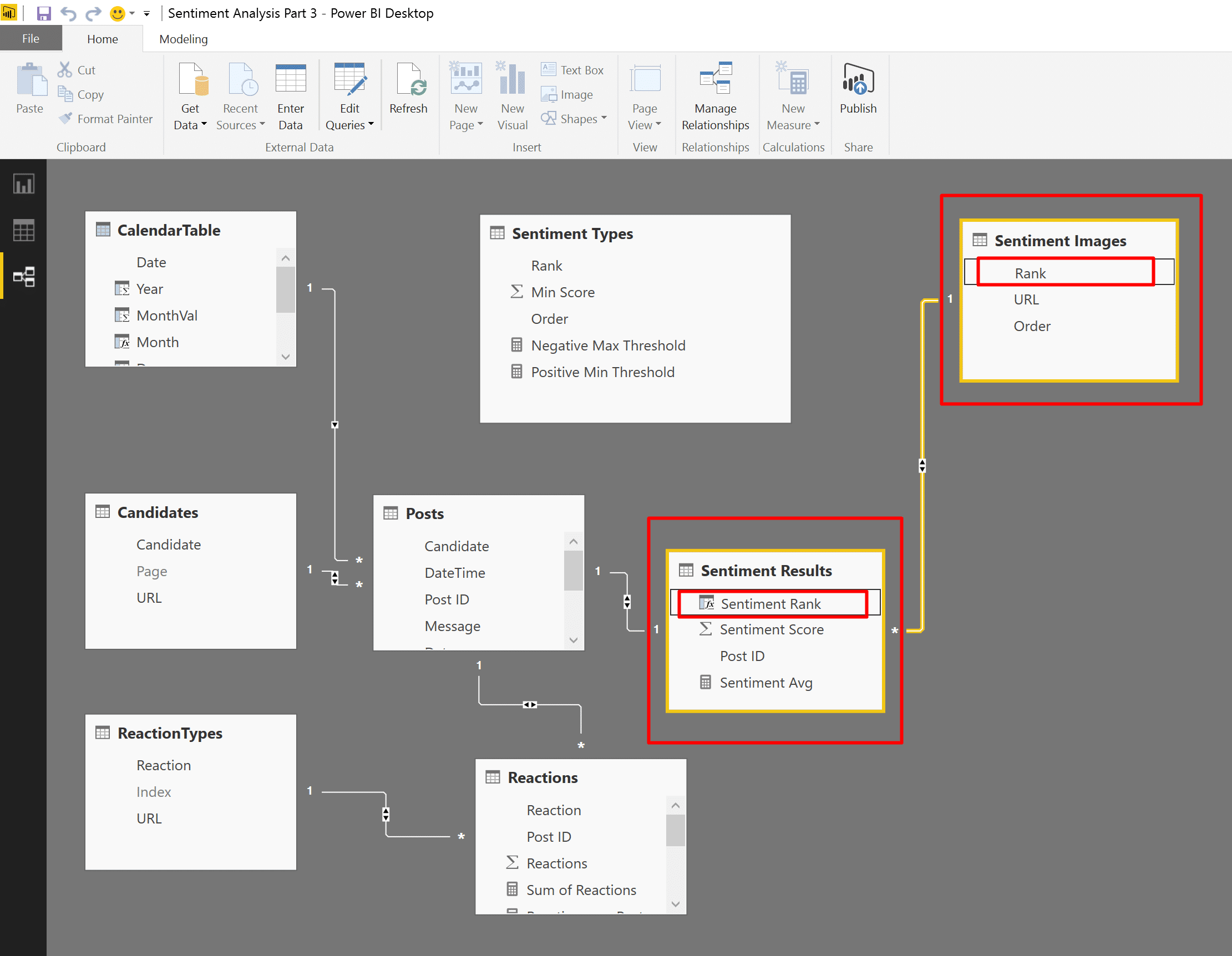Image resolution: width=1232 pixels, height=956 pixels.
Task: Click the Text Box button
Action: (572, 70)
